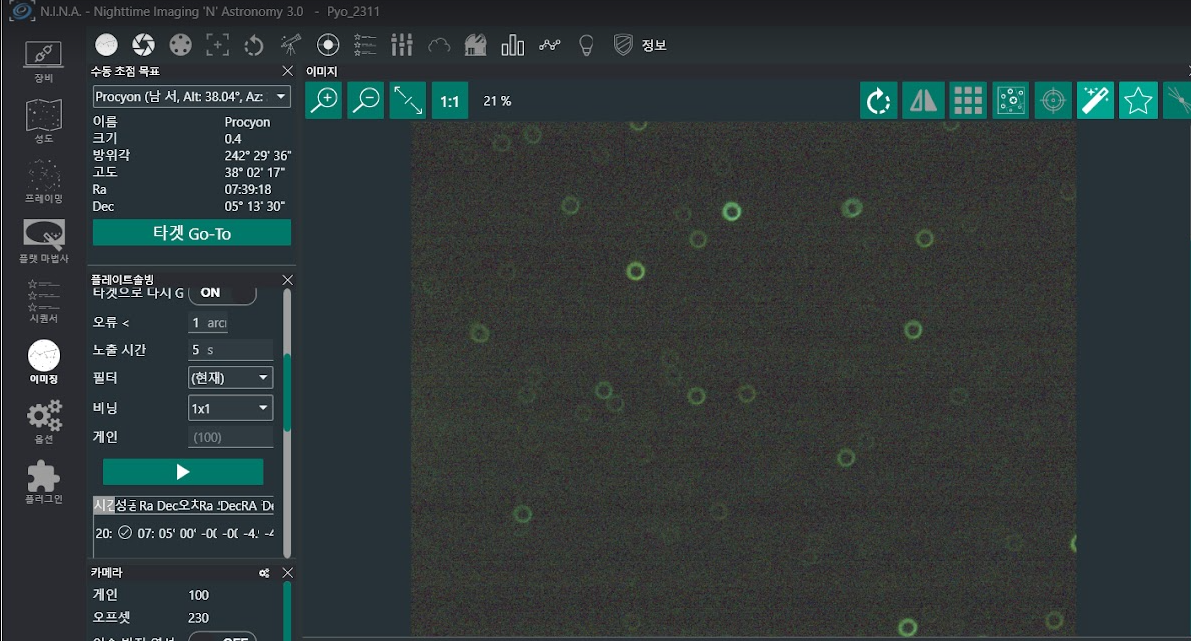Click the 21 % zoom level text
This screenshot has height=641, width=1191.
pos(497,101)
